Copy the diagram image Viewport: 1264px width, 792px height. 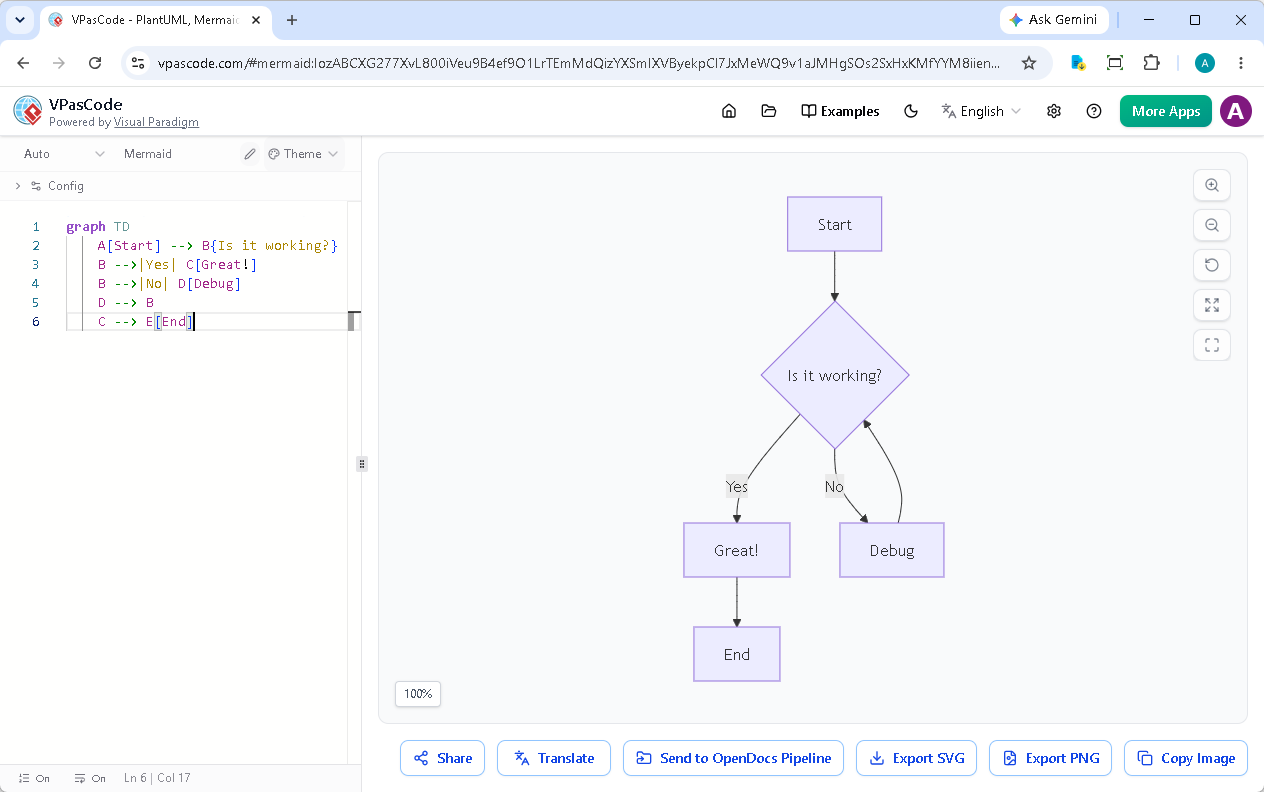(x=1186, y=758)
